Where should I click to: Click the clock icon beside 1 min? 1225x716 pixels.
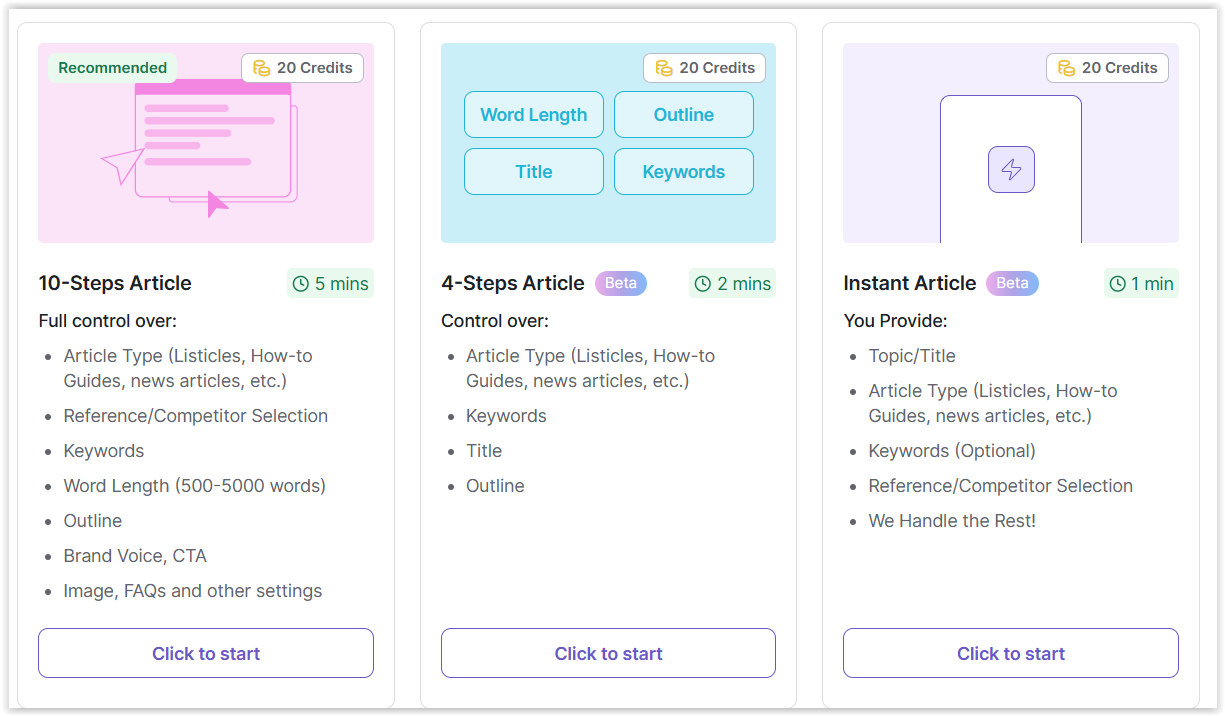point(1118,284)
